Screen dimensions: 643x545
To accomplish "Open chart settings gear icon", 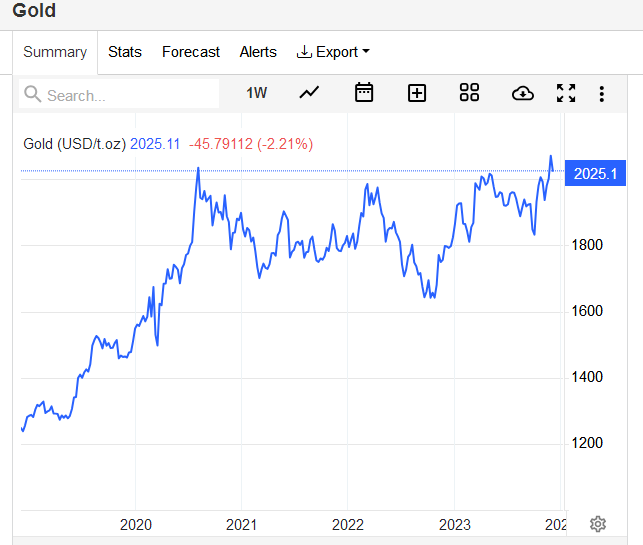I will coord(598,524).
